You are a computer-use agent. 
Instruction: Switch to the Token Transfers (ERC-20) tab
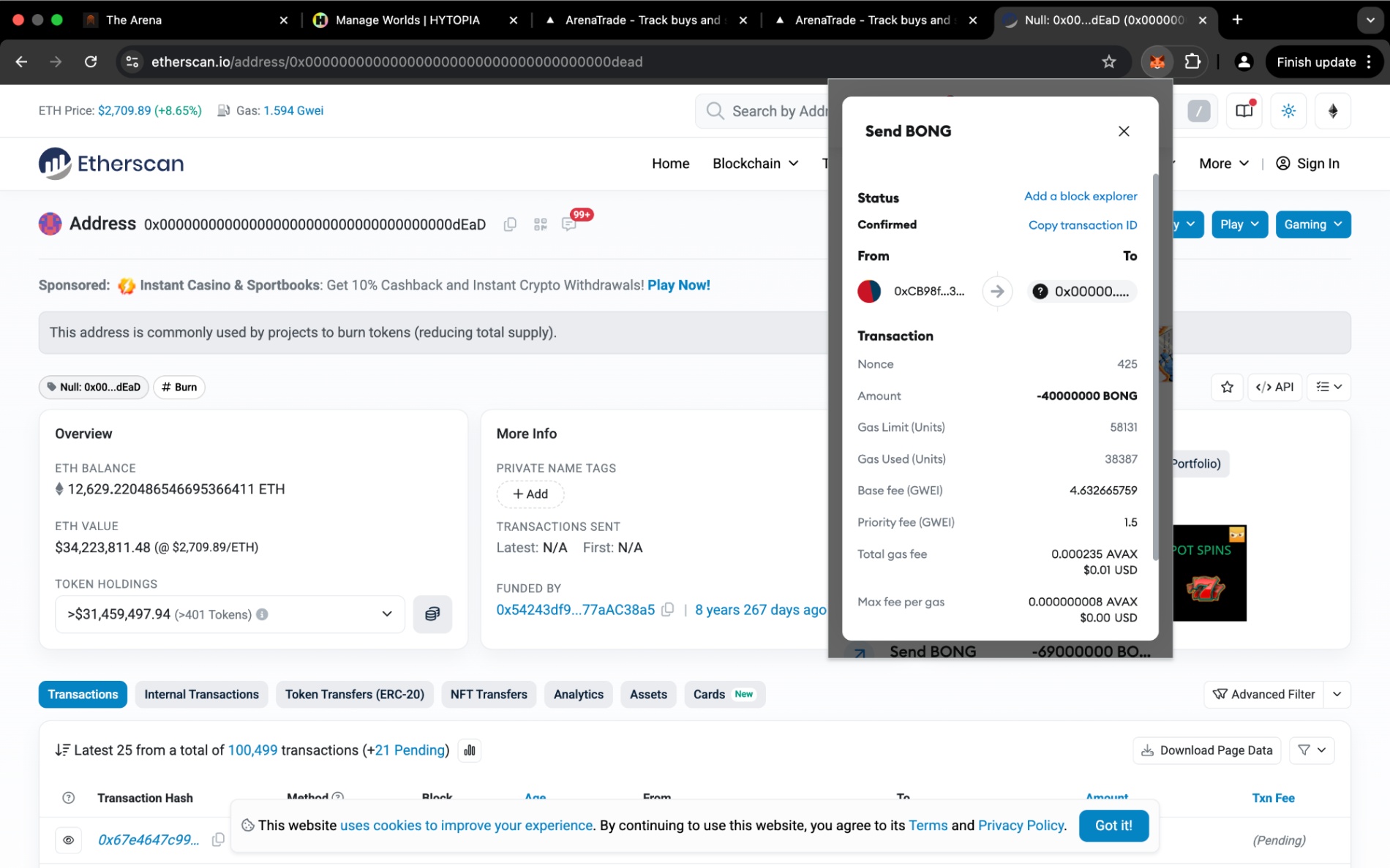click(x=354, y=695)
